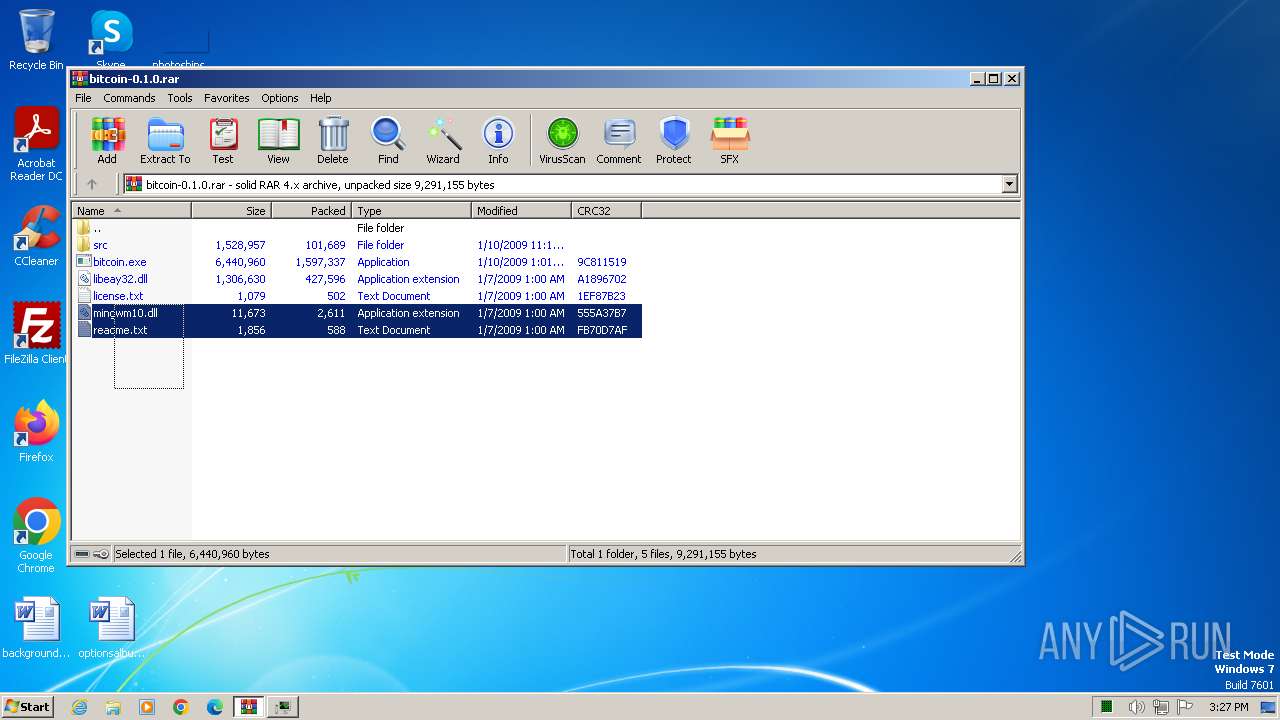
Task: Open Edge browser from taskbar
Action: (x=215, y=707)
